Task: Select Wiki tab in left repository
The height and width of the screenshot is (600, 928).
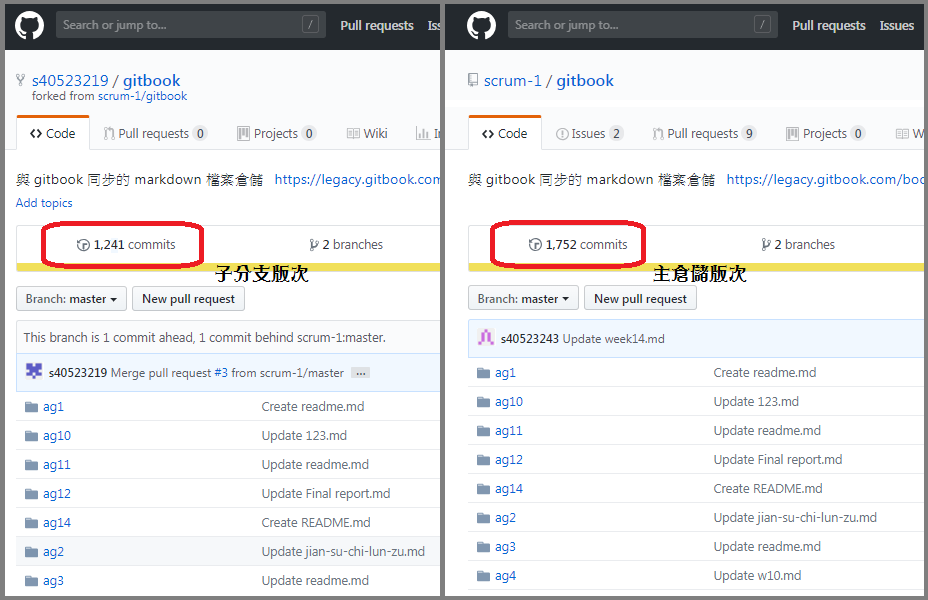Action: click(367, 134)
